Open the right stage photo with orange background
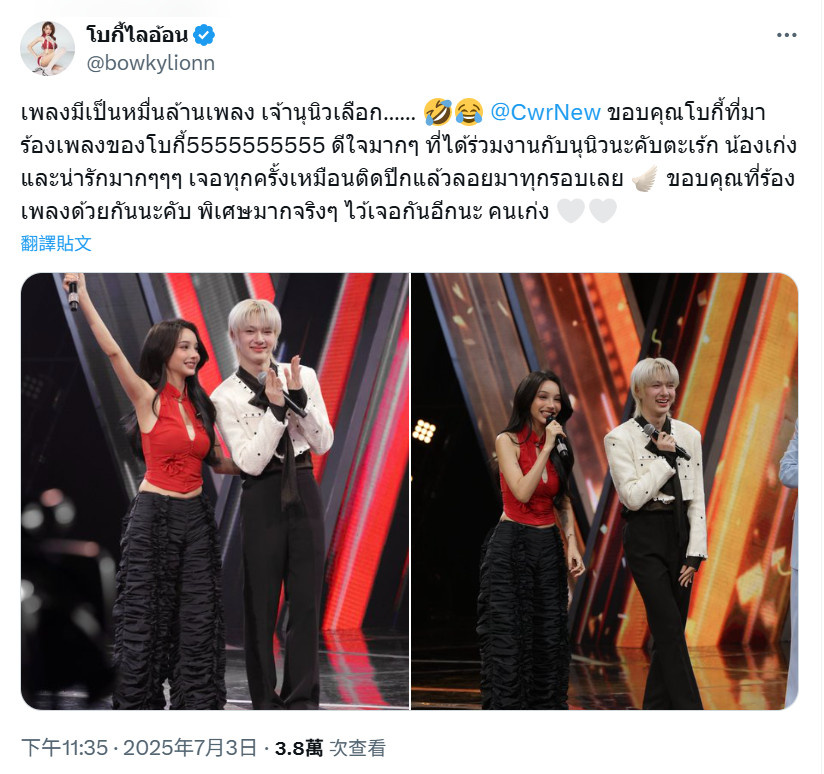Screen dimensions: 824x774 pyautogui.click(x=604, y=491)
